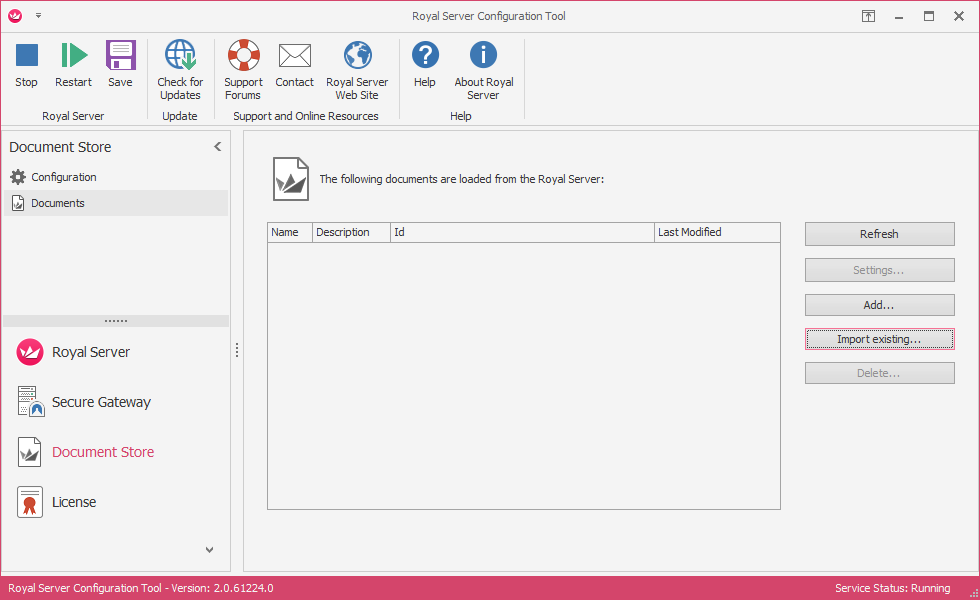Click Import existing... button

(879, 339)
